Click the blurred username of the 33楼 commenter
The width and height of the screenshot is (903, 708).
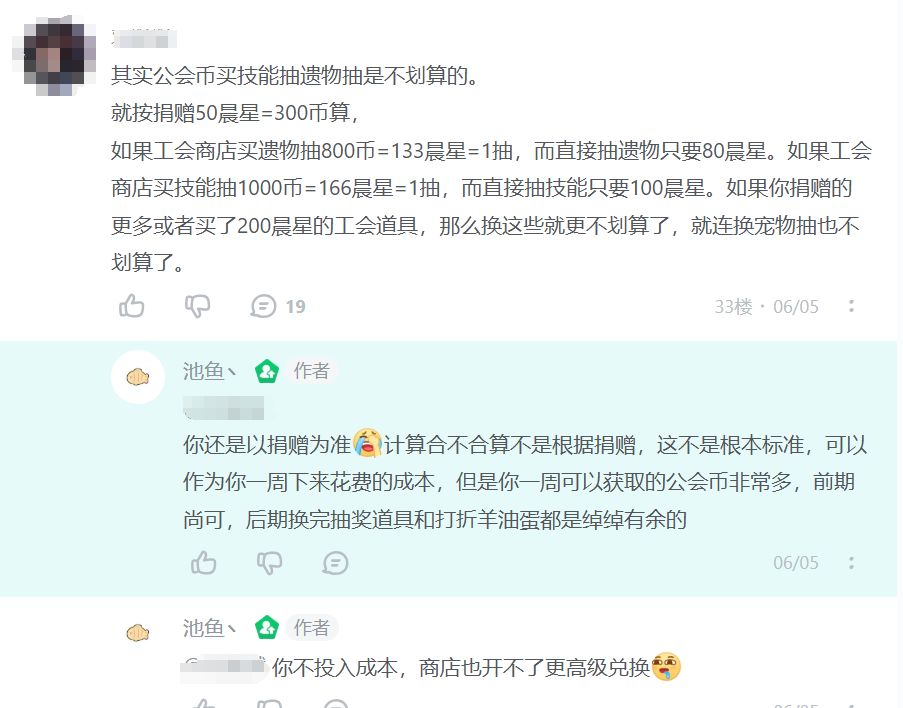[144, 38]
